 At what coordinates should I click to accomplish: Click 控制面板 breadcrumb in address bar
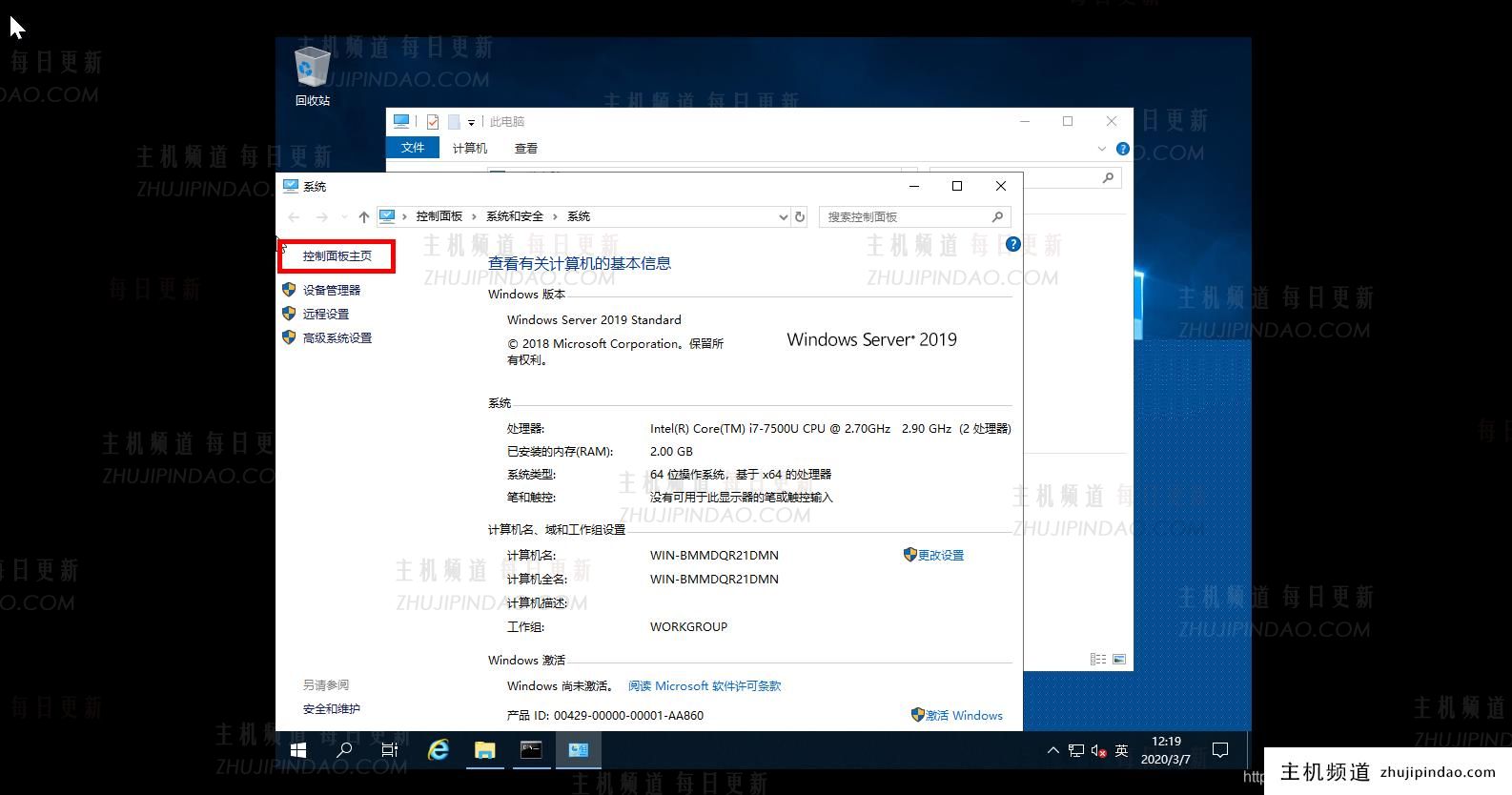pyautogui.click(x=439, y=216)
